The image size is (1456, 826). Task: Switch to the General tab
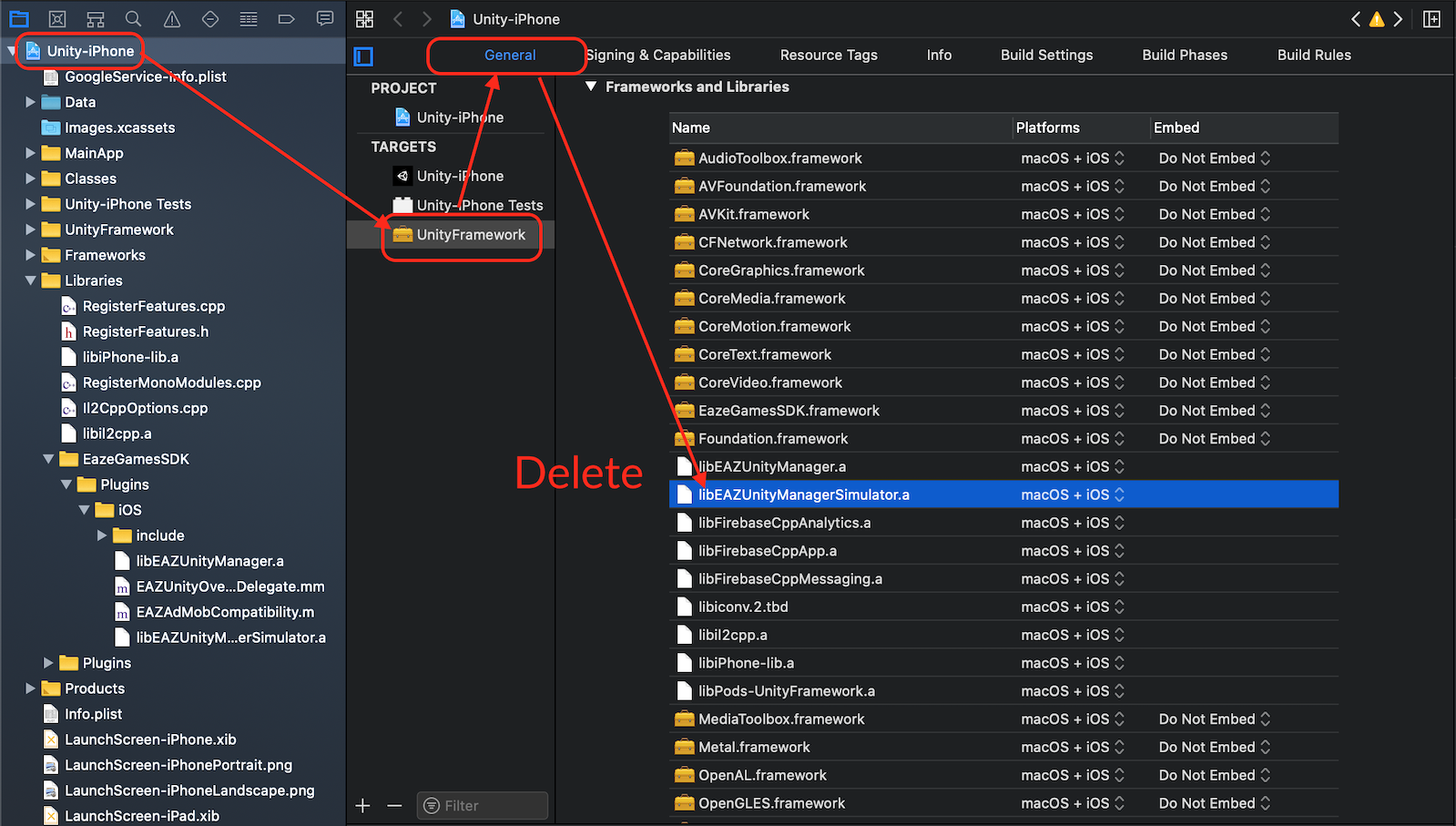pos(510,55)
